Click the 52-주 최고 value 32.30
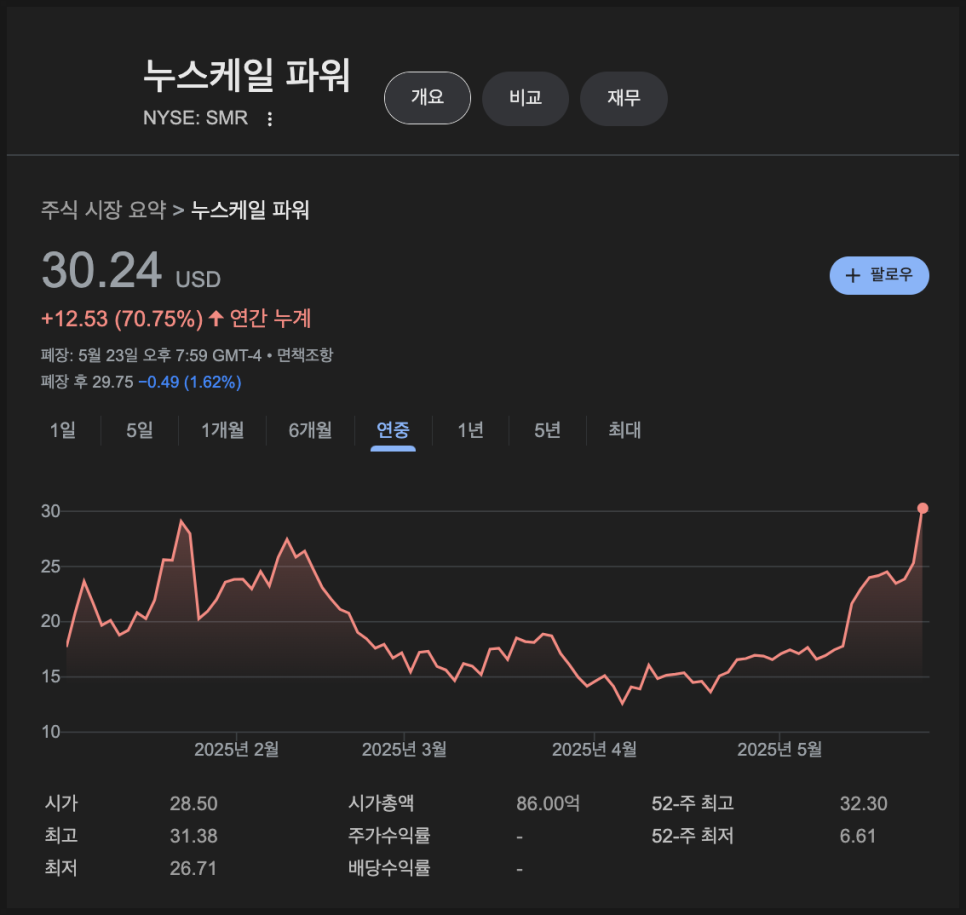This screenshot has height=915, width=966. (x=864, y=803)
